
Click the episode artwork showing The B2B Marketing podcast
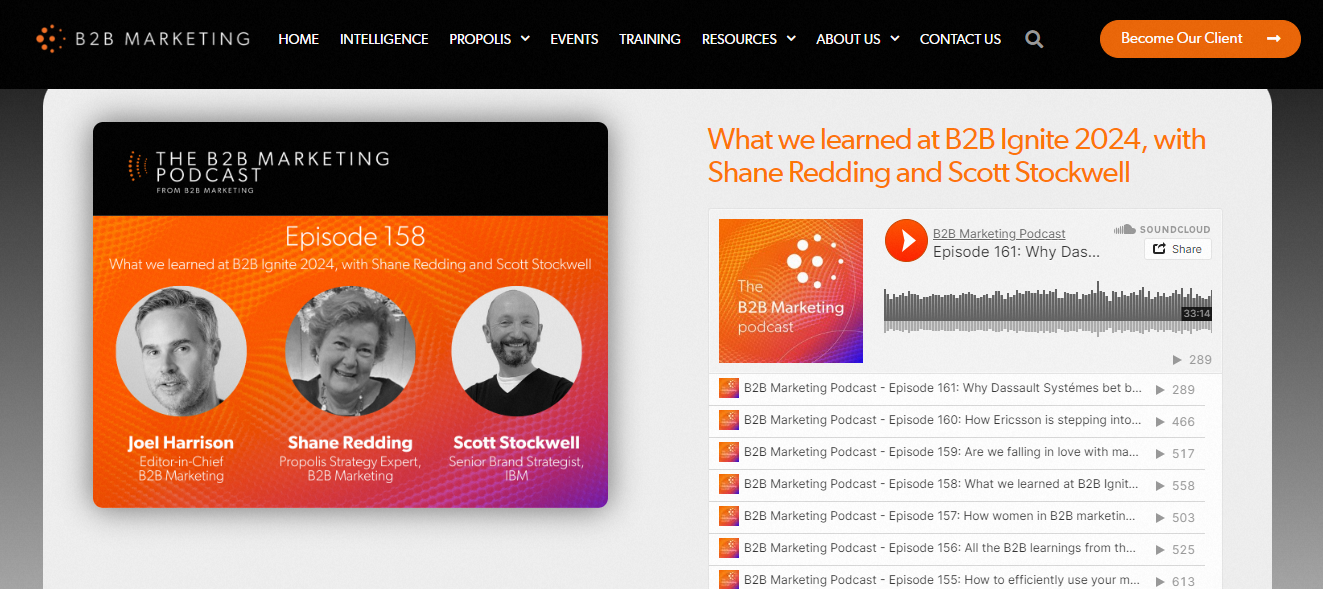tap(790, 291)
